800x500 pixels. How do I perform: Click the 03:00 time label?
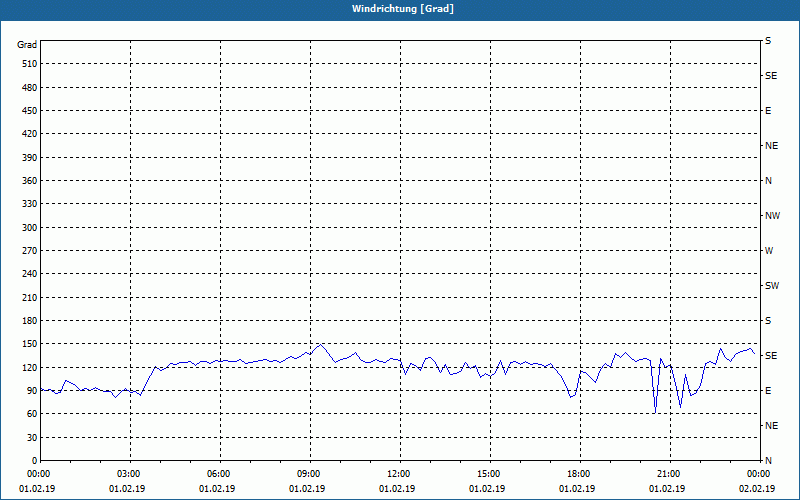tap(131, 474)
